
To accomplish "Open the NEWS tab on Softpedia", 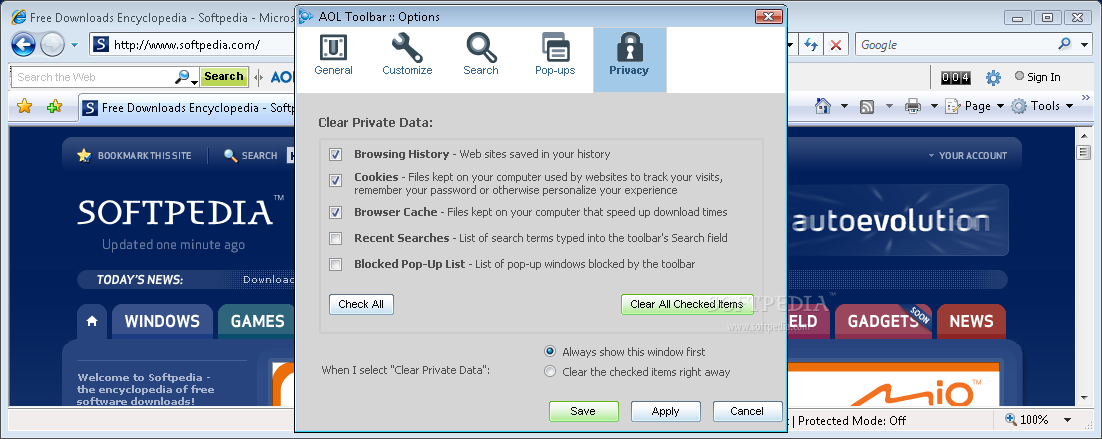I will point(971,322).
